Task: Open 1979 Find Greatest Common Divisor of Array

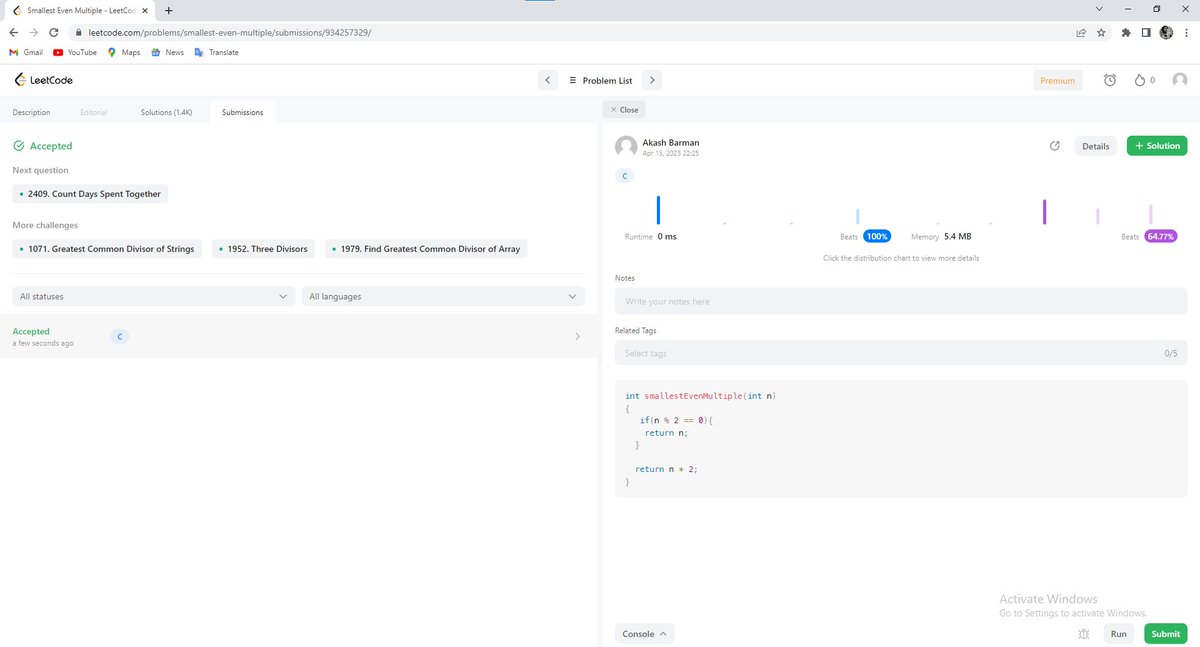Action: [426, 248]
